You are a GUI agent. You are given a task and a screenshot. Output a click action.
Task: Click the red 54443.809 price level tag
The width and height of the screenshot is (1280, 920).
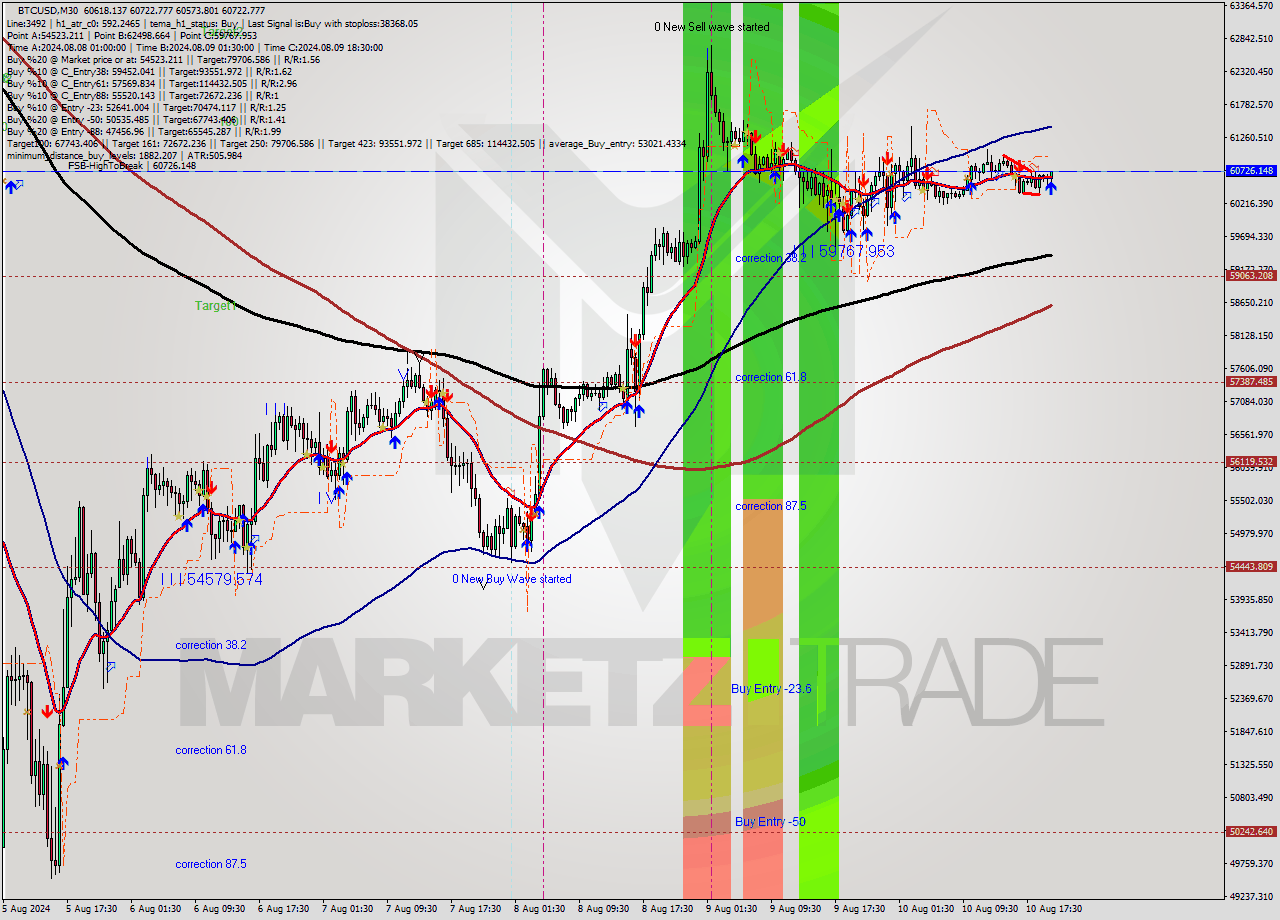point(1251,566)
